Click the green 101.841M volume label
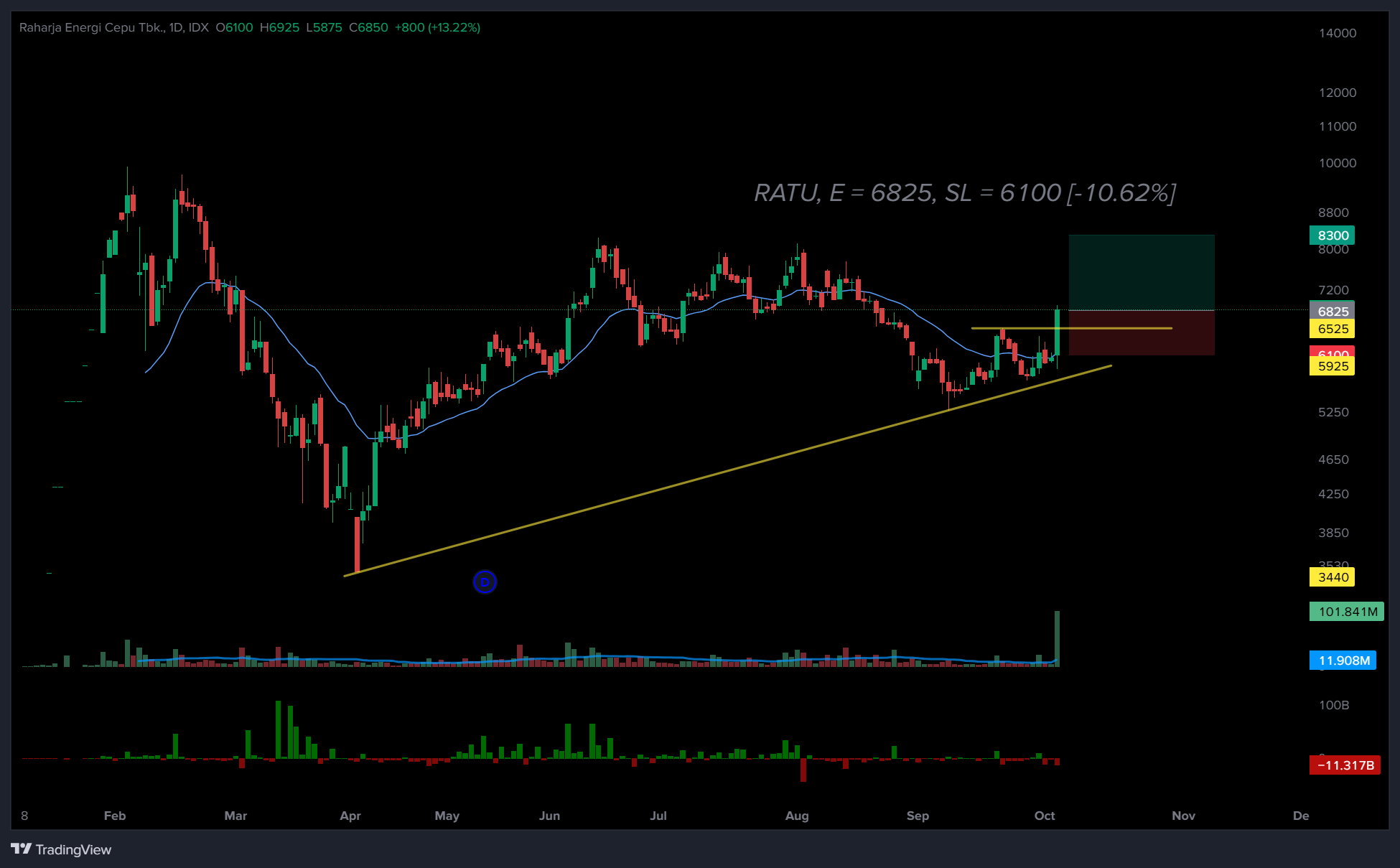This screenshot has width=1400, height=868. (1346, 612)
